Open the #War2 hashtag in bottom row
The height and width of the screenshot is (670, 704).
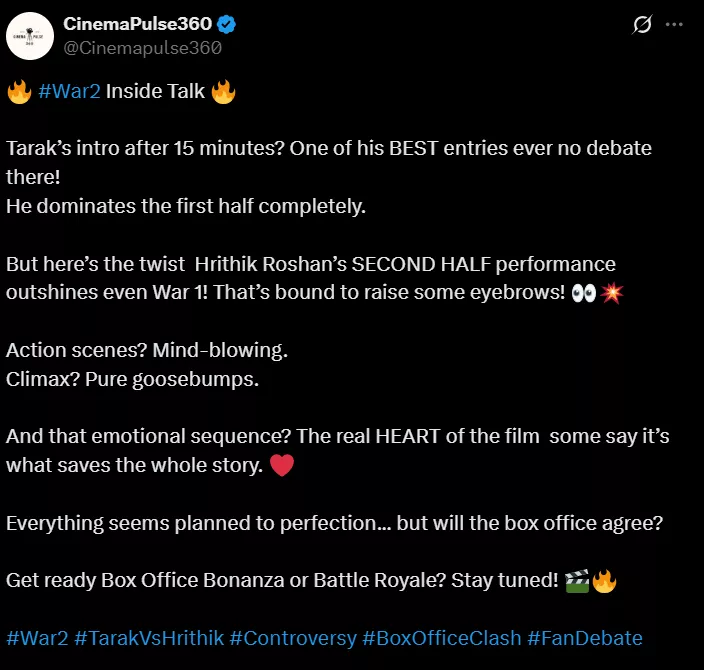pos(36,637)
